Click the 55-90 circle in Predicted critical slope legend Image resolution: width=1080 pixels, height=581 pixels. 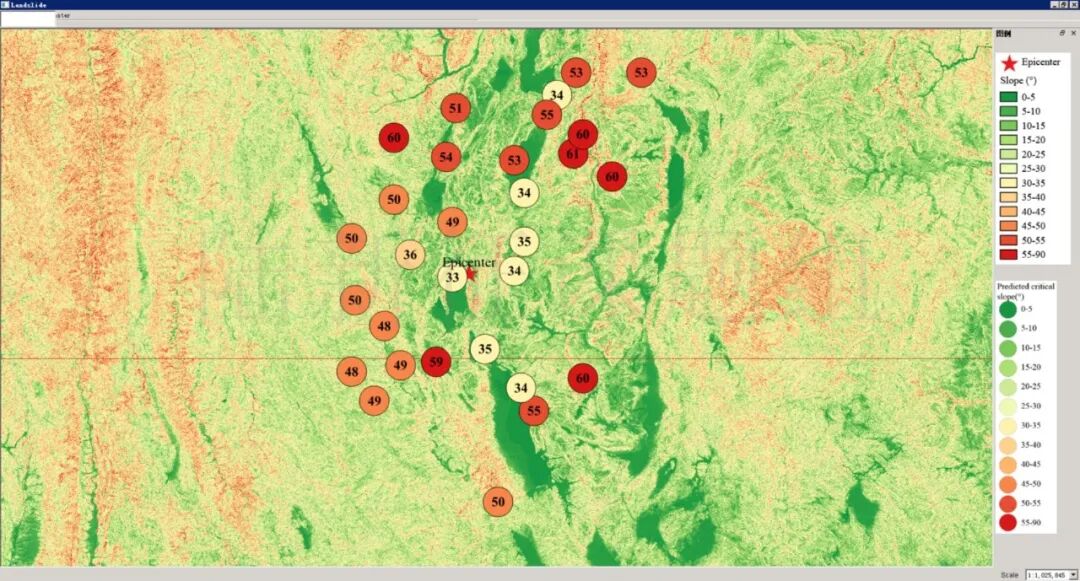[1007, 522]
